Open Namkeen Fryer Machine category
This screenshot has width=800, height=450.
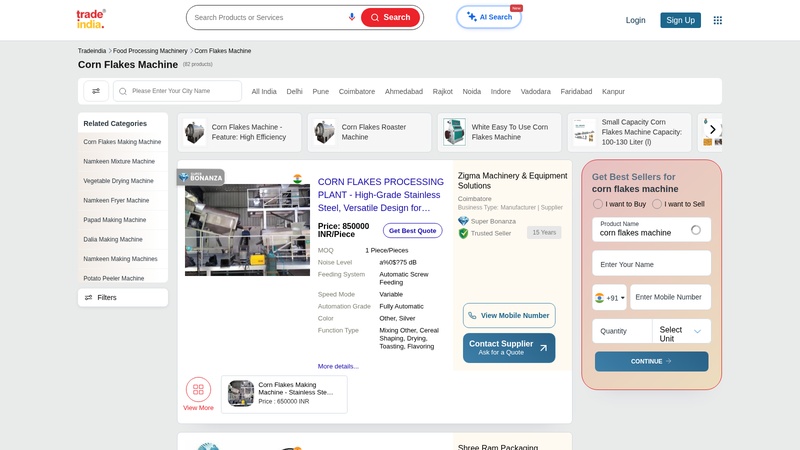116,201
